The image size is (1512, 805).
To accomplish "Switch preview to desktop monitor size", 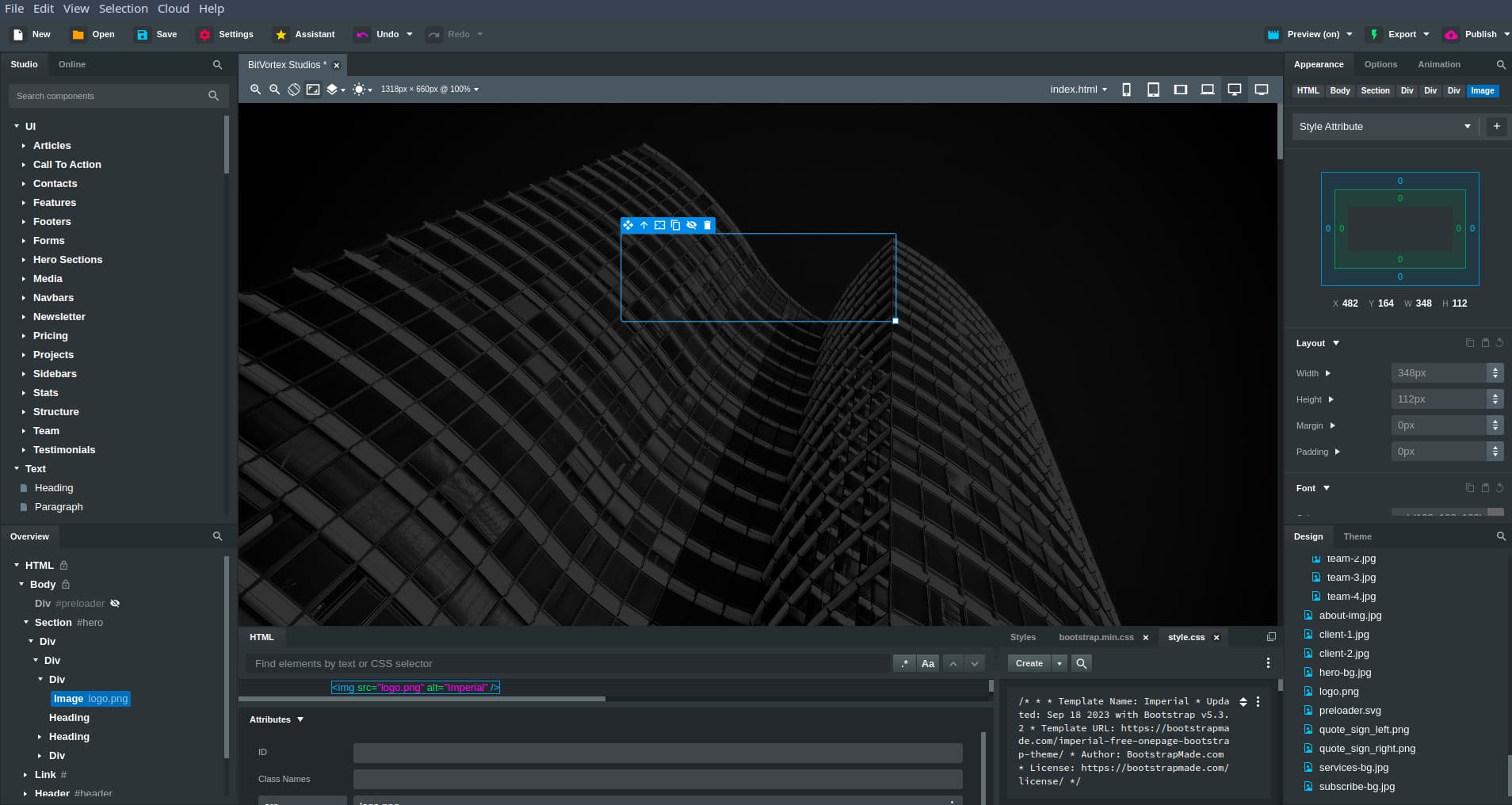I will tap(1234, 90).
